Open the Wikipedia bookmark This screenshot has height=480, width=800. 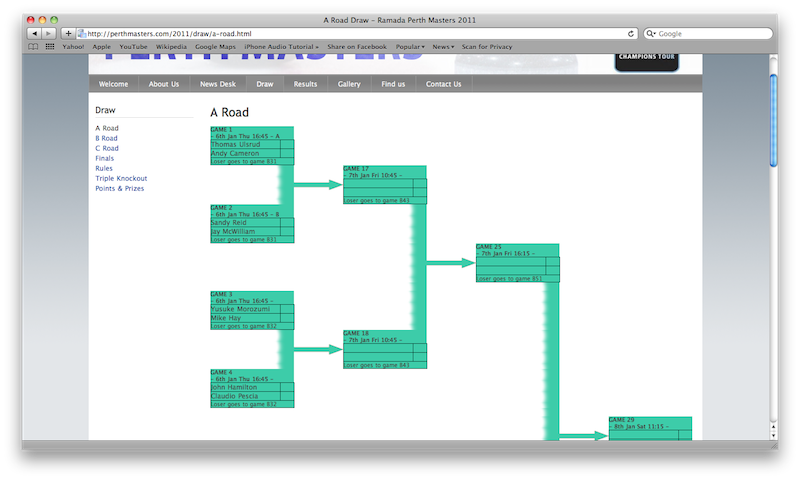(171, 46)
